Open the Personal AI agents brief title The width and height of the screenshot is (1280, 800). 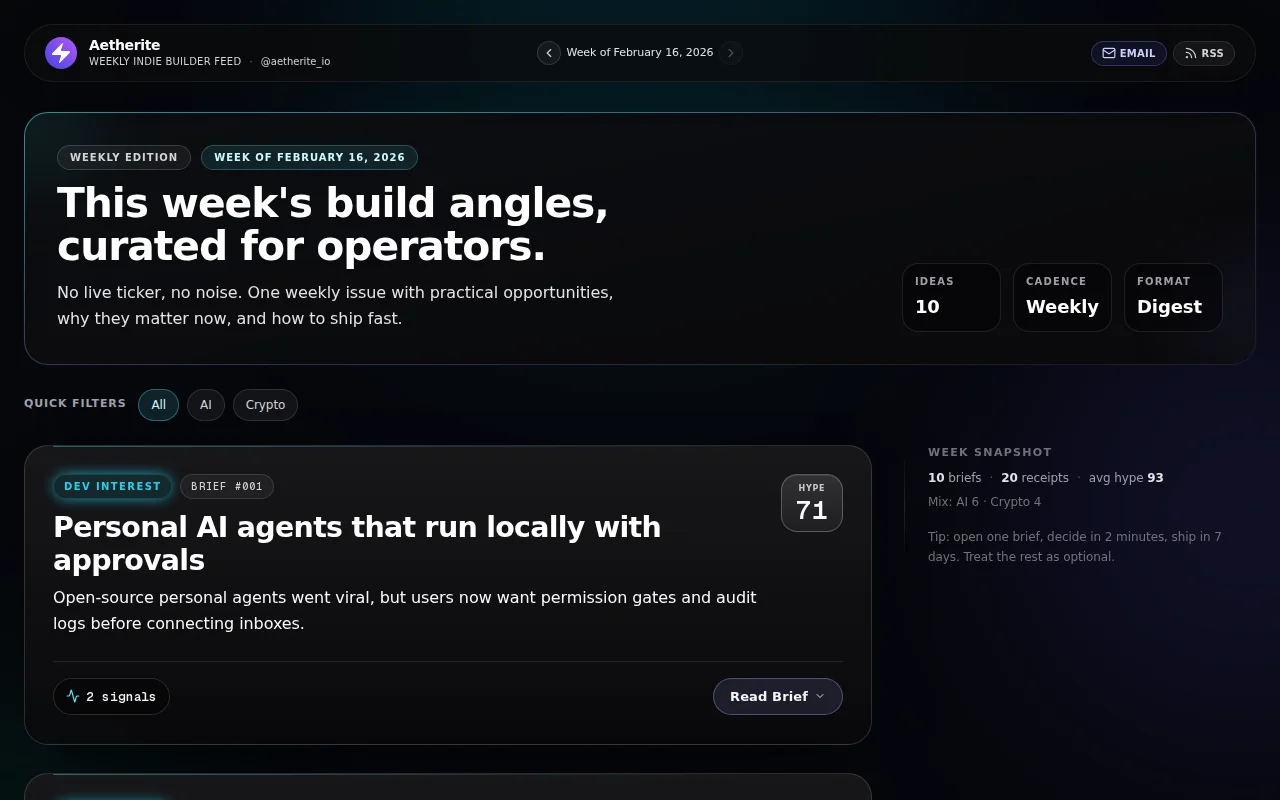357,543
